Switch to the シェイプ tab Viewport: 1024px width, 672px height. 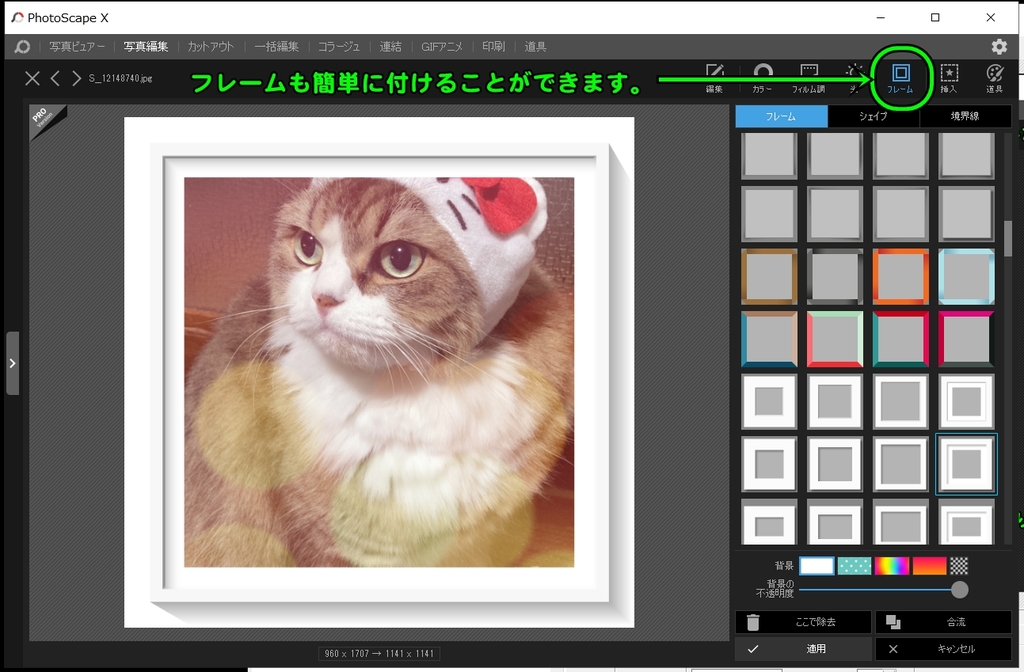[873, 116]
